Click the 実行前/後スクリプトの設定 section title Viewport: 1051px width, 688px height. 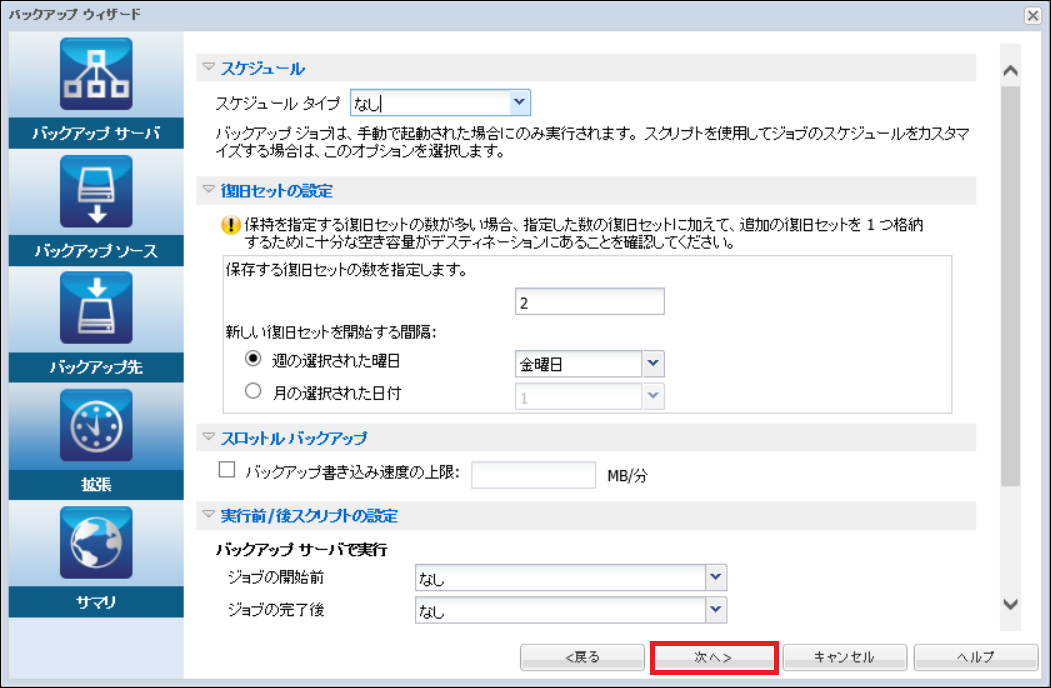(x=309, y=516)
